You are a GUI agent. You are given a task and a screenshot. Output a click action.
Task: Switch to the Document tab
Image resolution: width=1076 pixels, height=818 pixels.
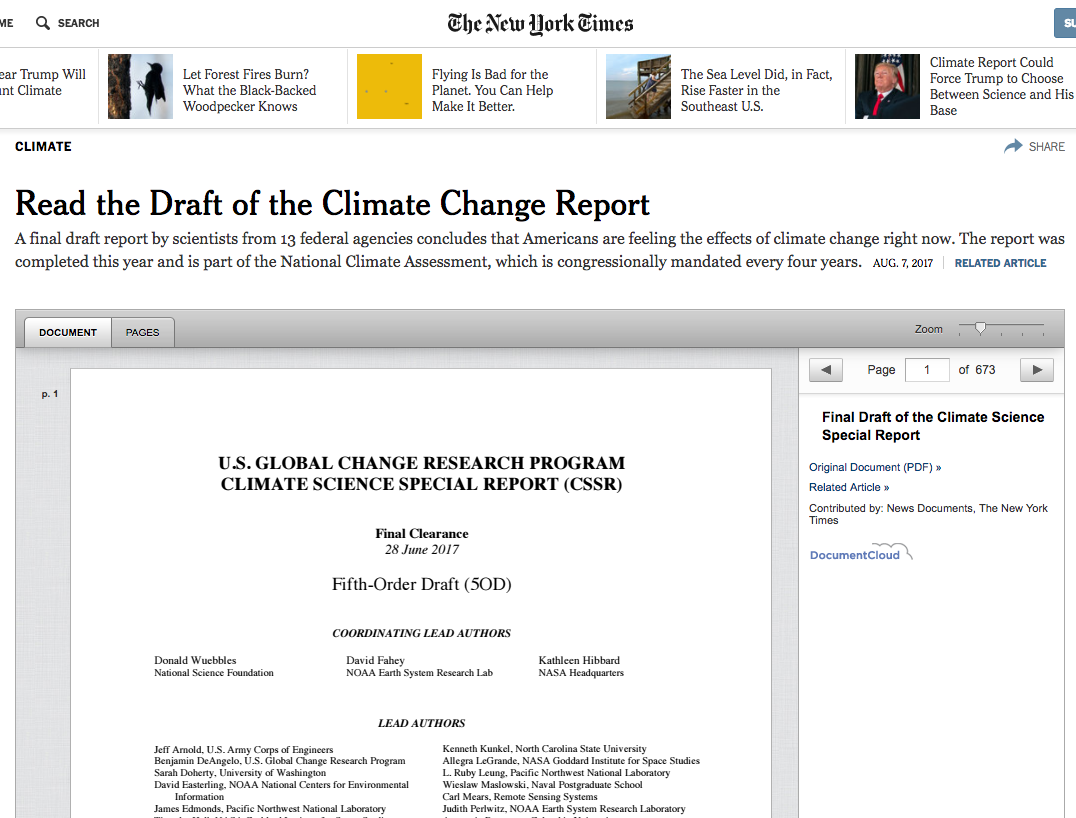(x=68, y=332)
